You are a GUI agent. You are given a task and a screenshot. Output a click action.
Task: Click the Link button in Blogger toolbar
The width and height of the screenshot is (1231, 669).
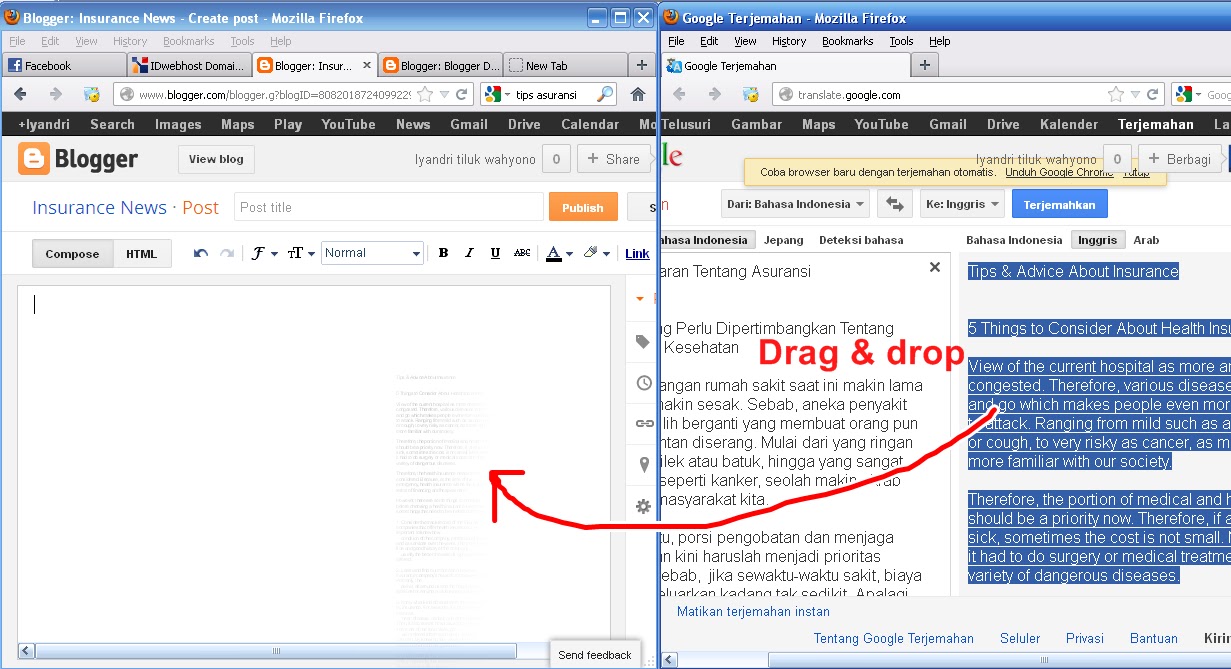point(637,253)
